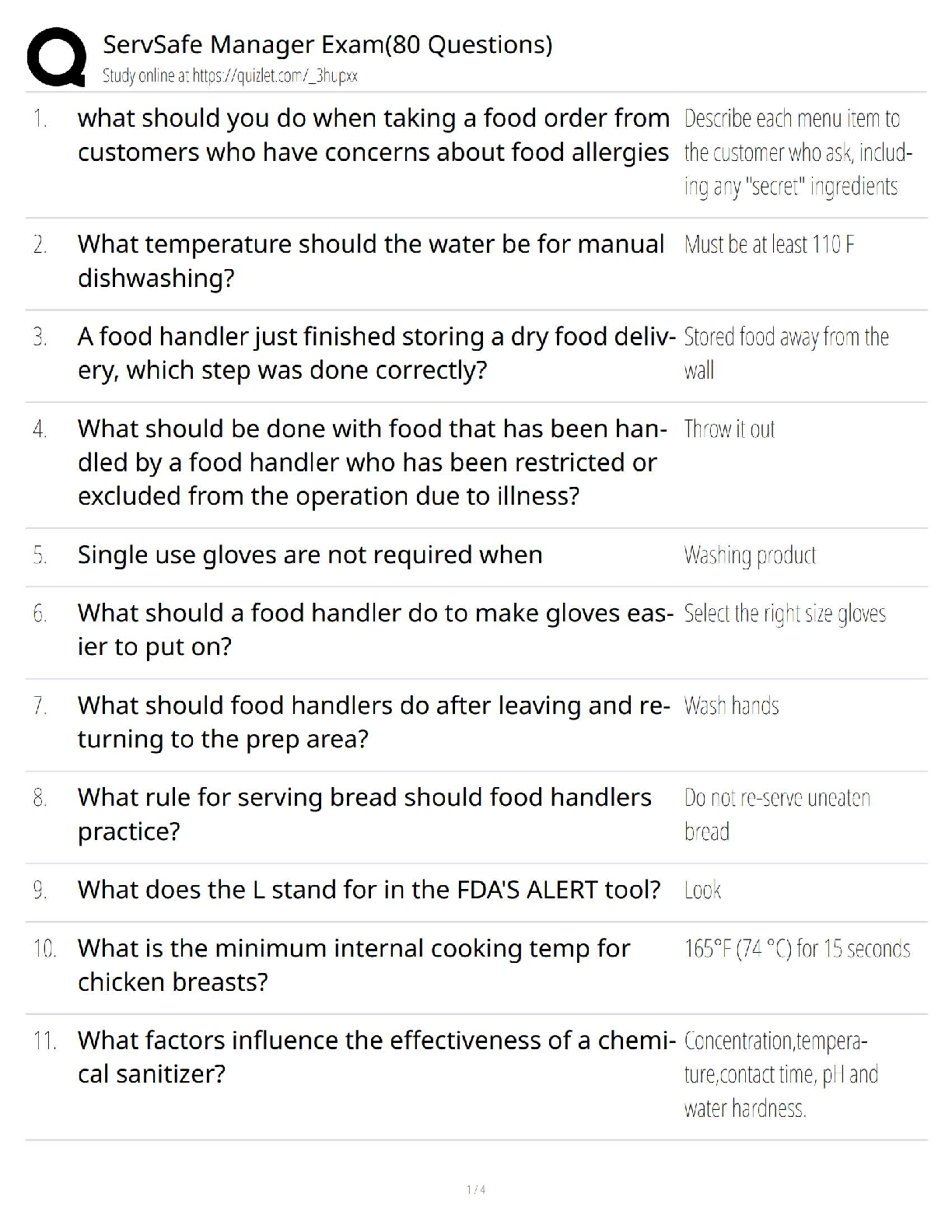Select the answer 'Stored food away from the wall'
The height and width of the screenshot is (1232, 952).
(x=786, y=353)
